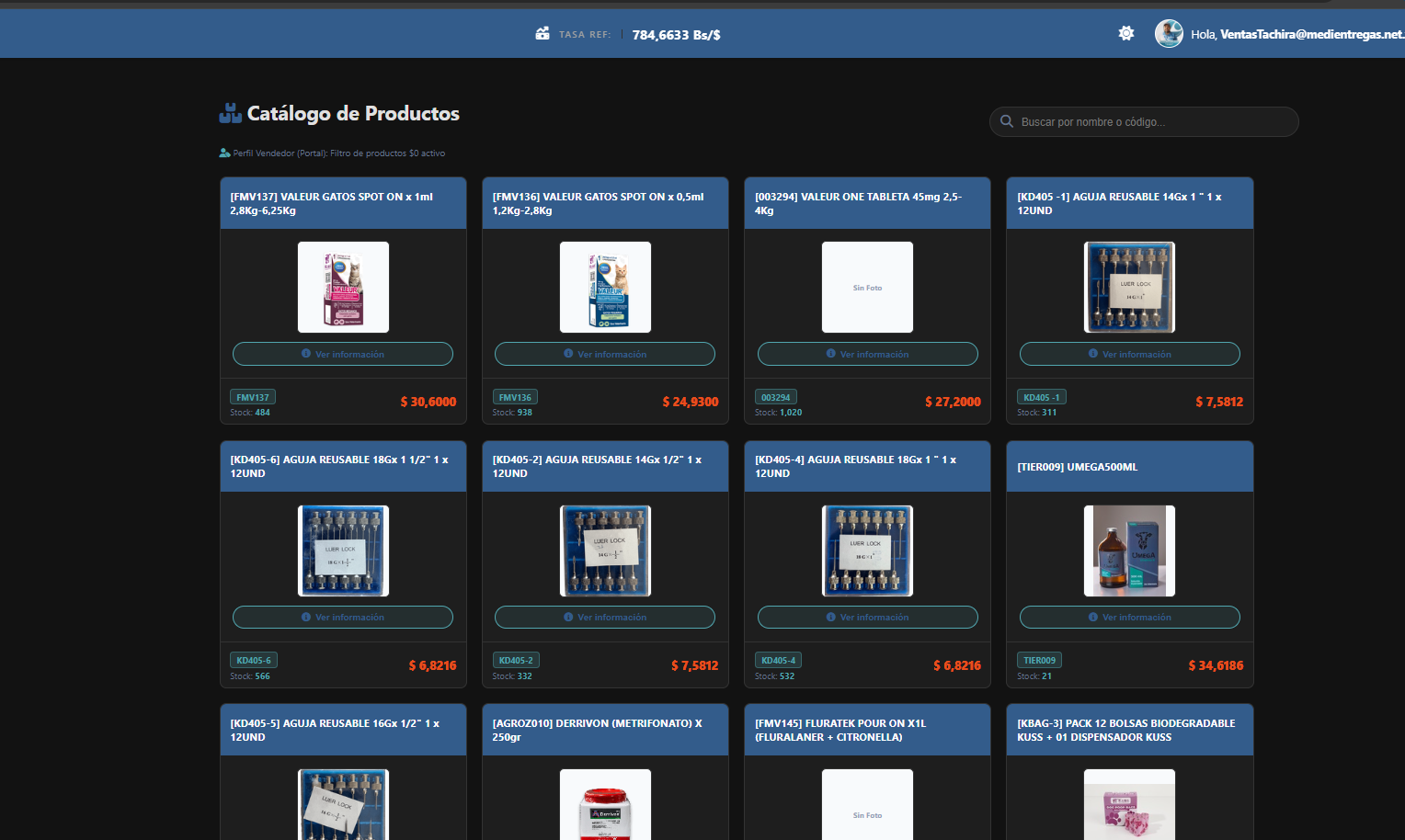1405x840 pixels.
Task: Click the price $ 30,6000
Action: [428, 402]
